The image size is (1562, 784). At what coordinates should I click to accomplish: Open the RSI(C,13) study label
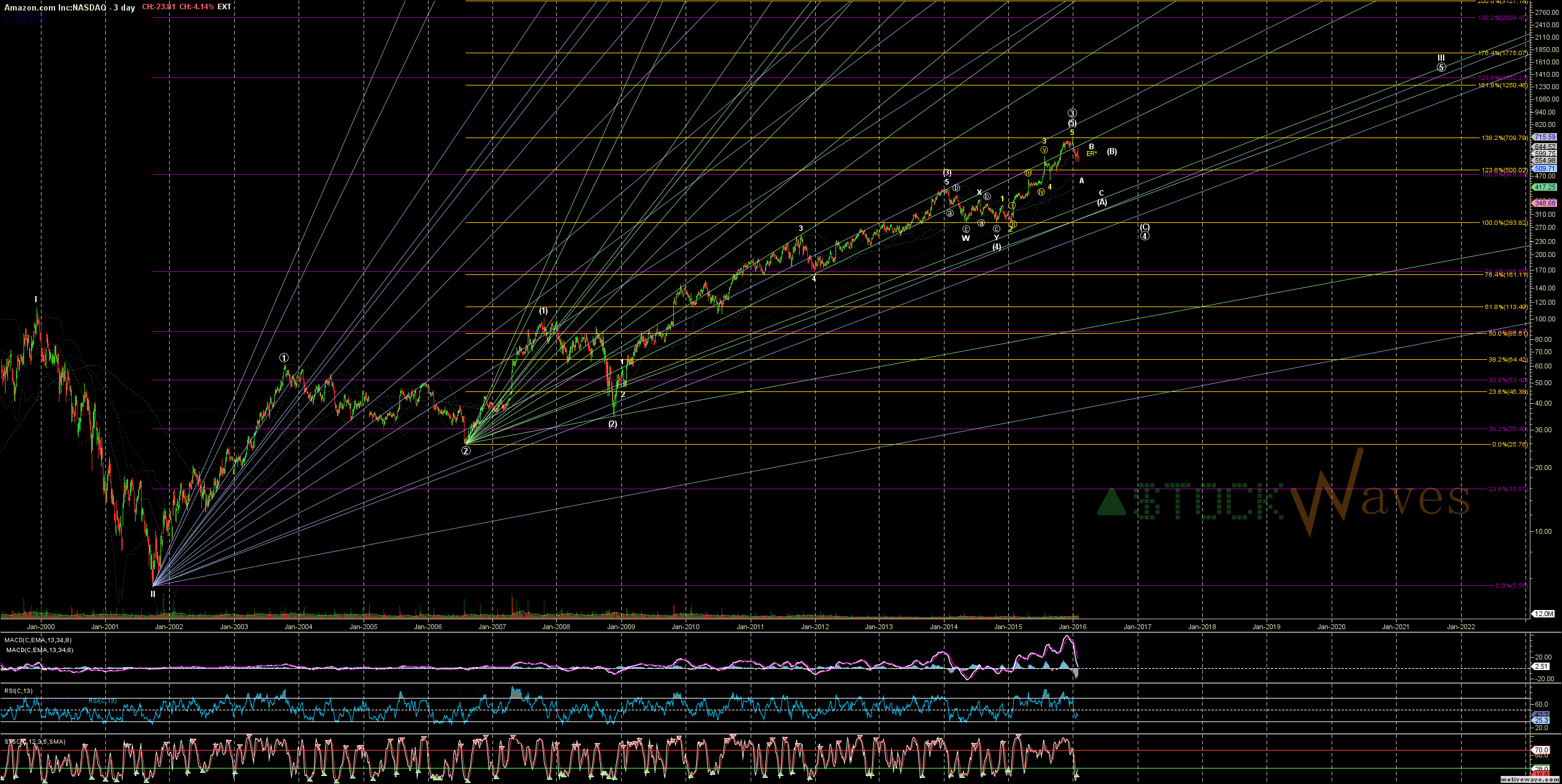click(x=19, y=690)
